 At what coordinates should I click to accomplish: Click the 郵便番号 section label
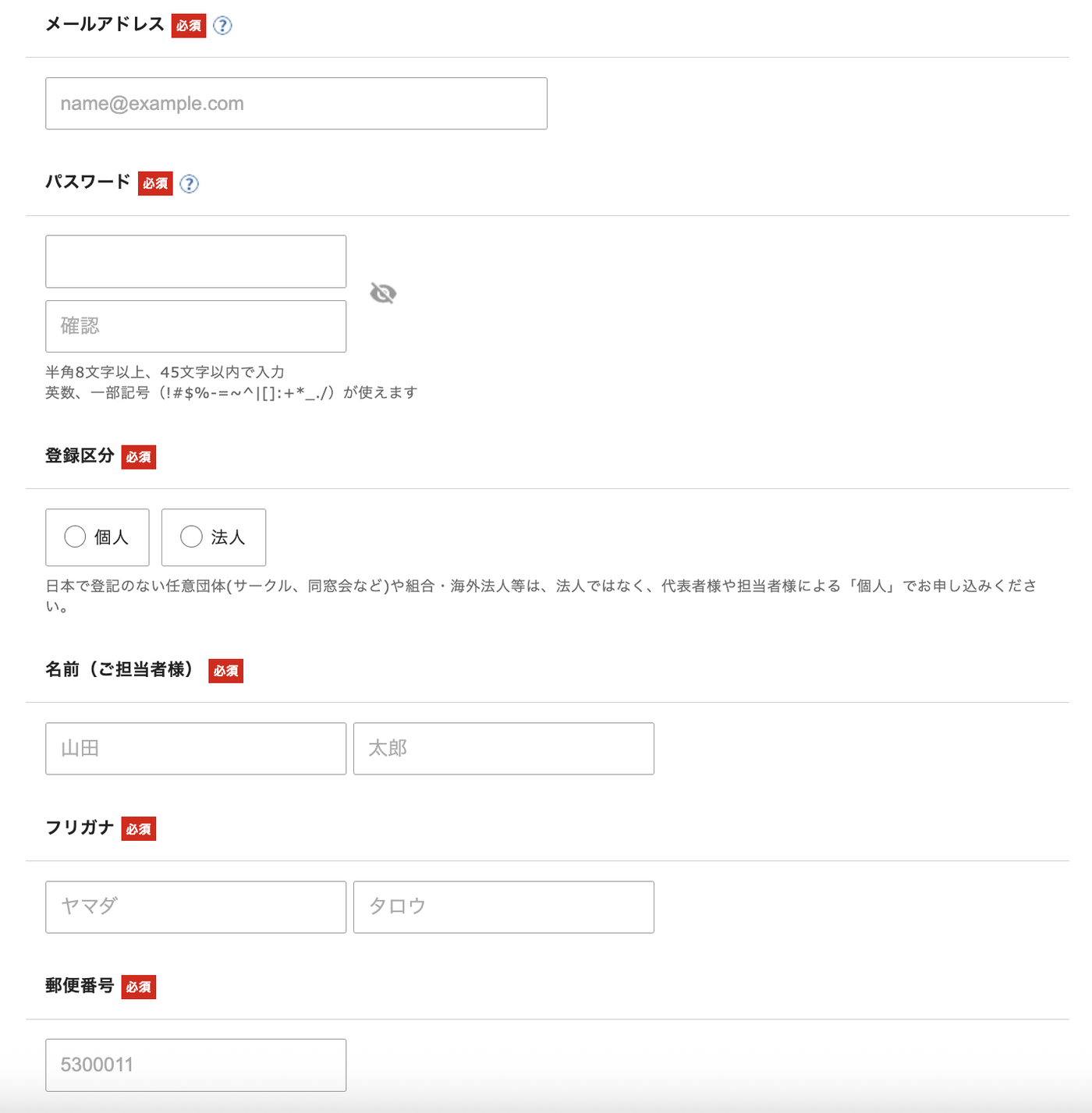click(80, 986)
